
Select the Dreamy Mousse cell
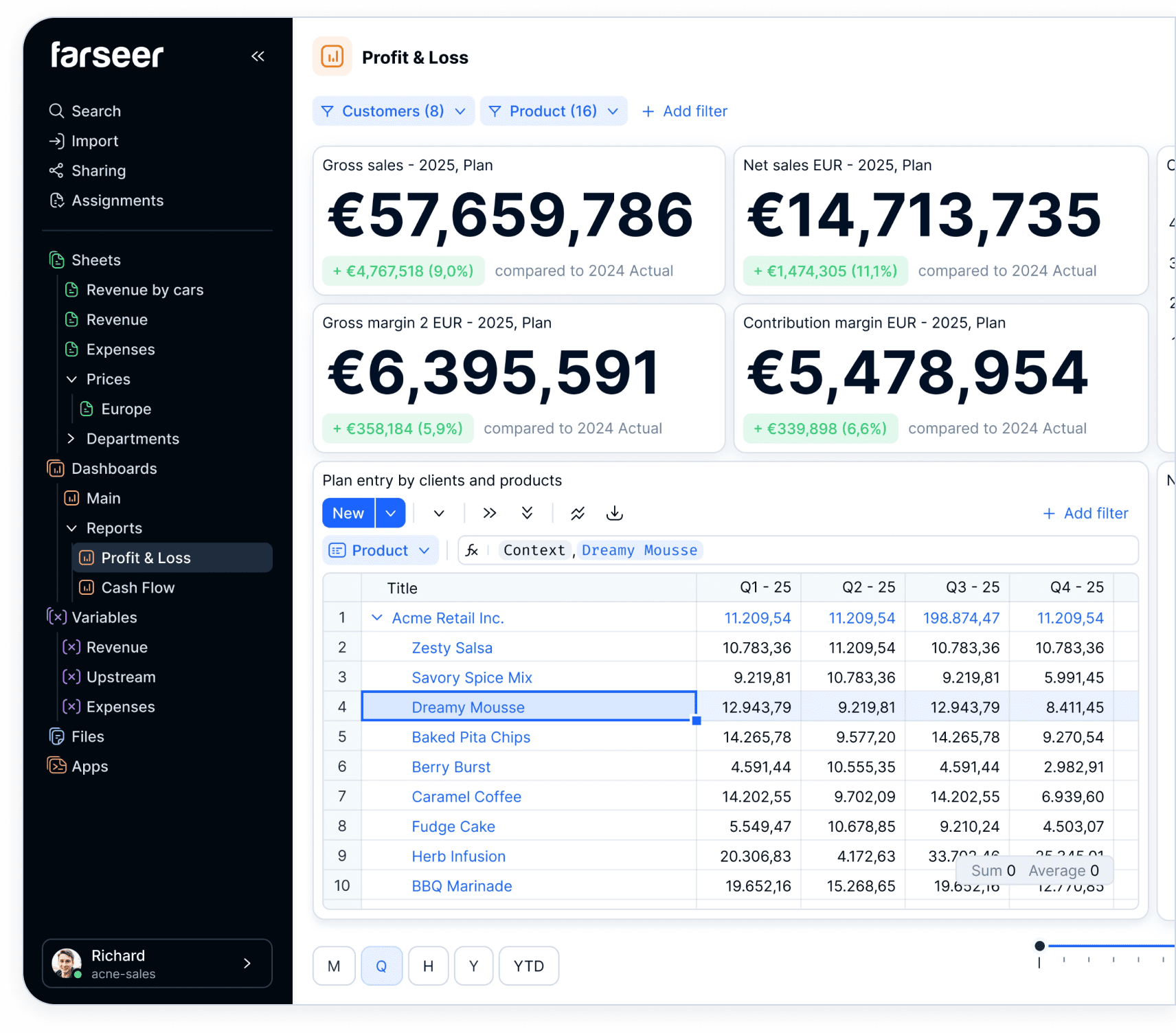[529, 707]
